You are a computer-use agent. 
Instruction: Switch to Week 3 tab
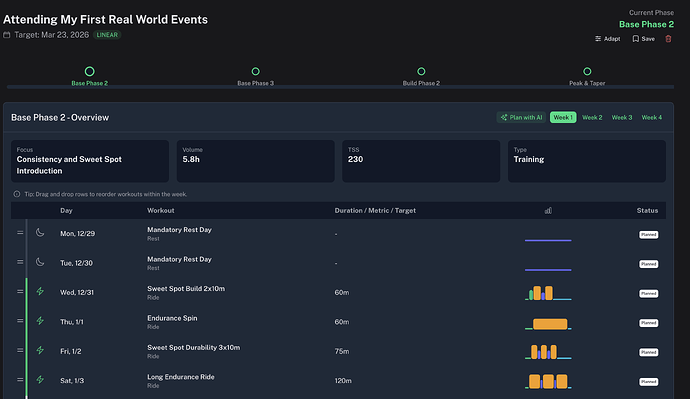tap(622, 117)
